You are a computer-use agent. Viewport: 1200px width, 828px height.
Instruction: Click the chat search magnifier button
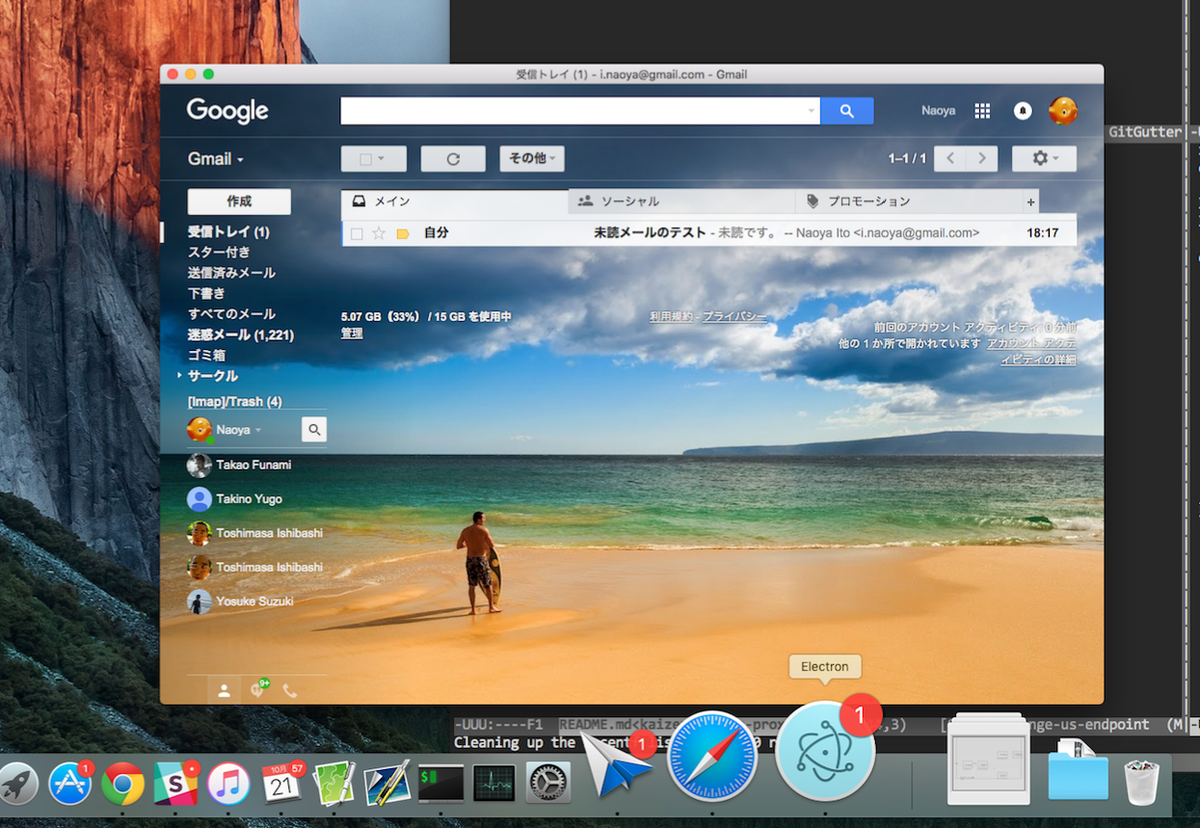click(314, 430)
